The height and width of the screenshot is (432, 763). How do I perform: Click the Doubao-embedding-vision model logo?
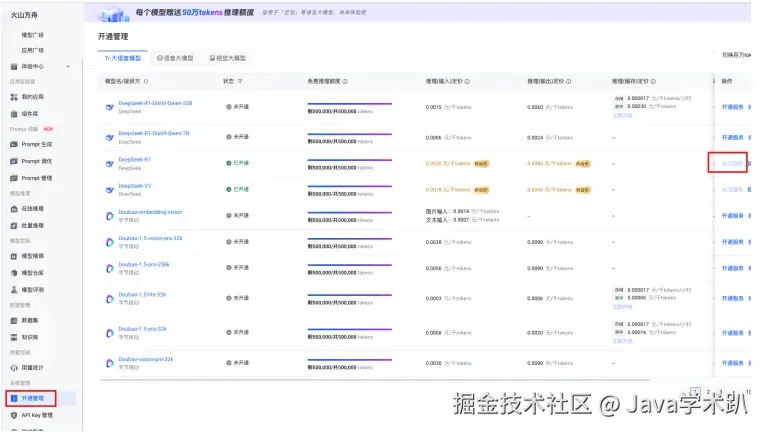click(110, 216)
